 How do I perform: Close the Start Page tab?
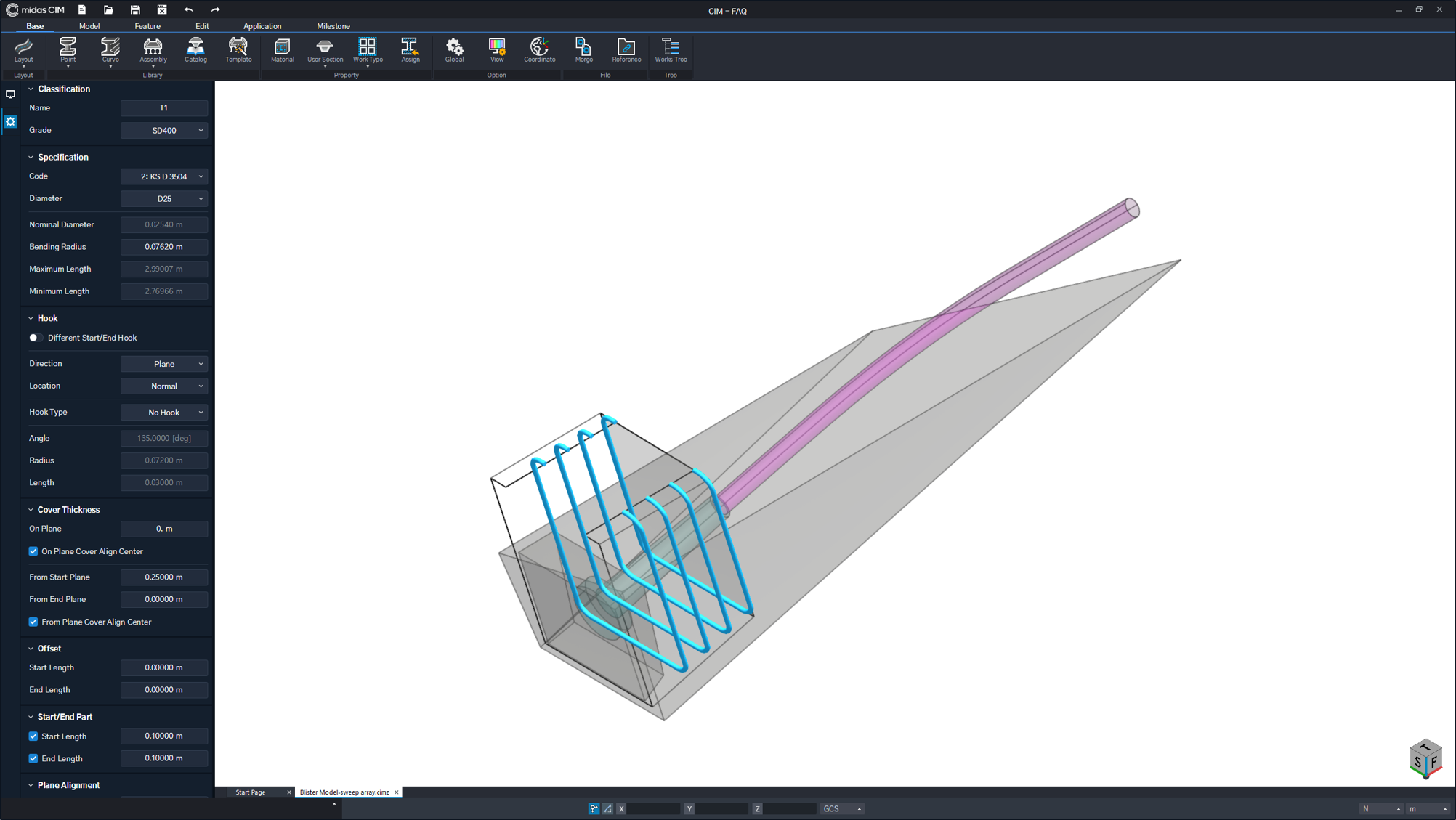point(289,792)
